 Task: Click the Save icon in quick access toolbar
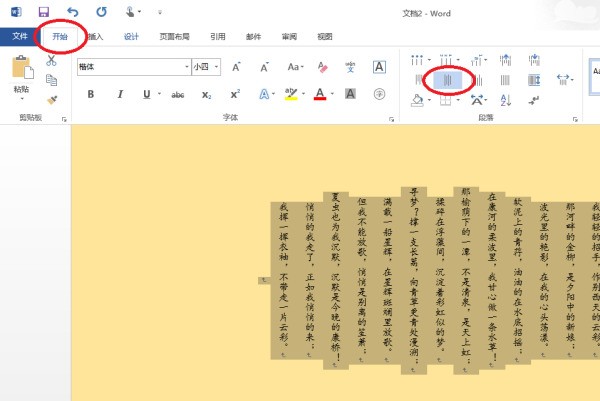coord(44,11)
